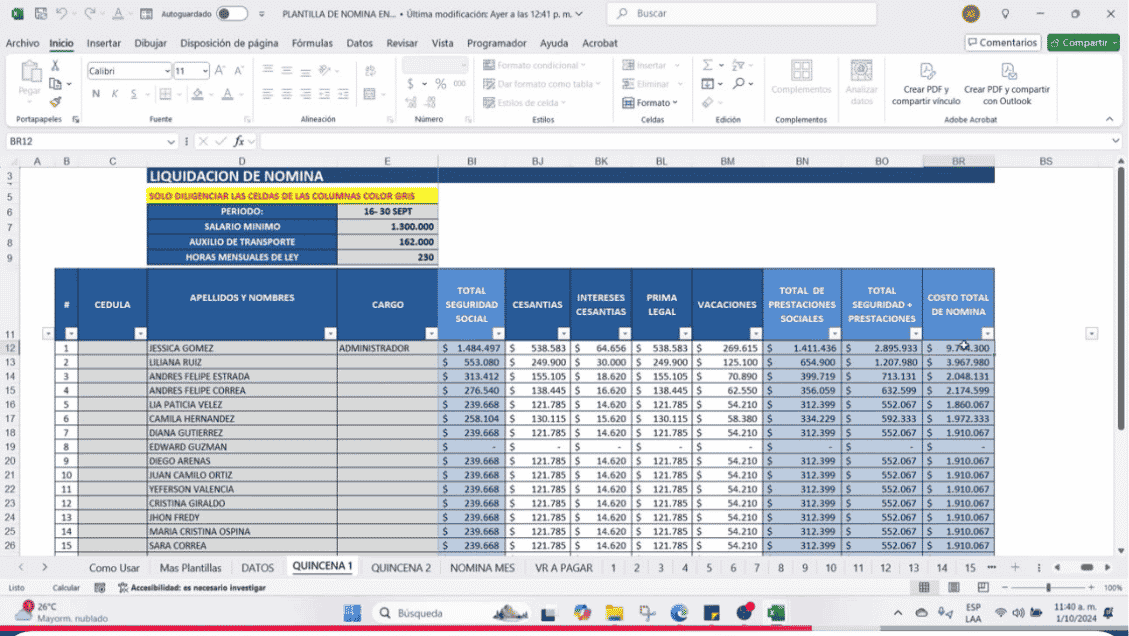Collapse the ribbon with chevron arrow
The width and height of the screenshot is (1129, 636).
pyautogui.click(x=1110, y=120)
